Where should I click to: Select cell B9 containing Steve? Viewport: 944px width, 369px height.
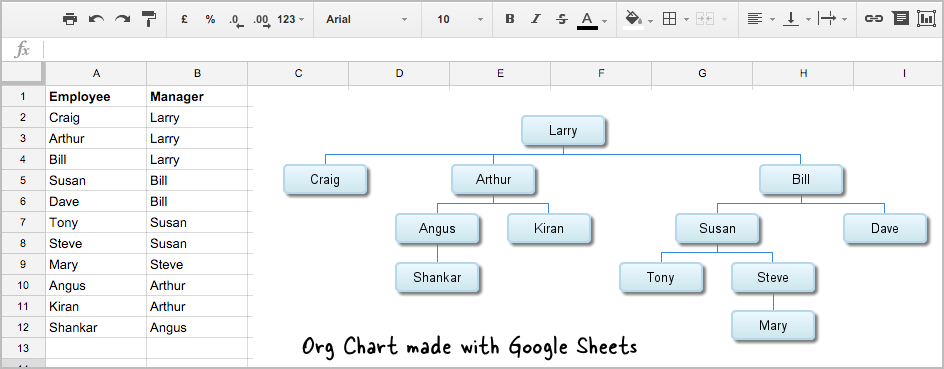tap(197, 264)
